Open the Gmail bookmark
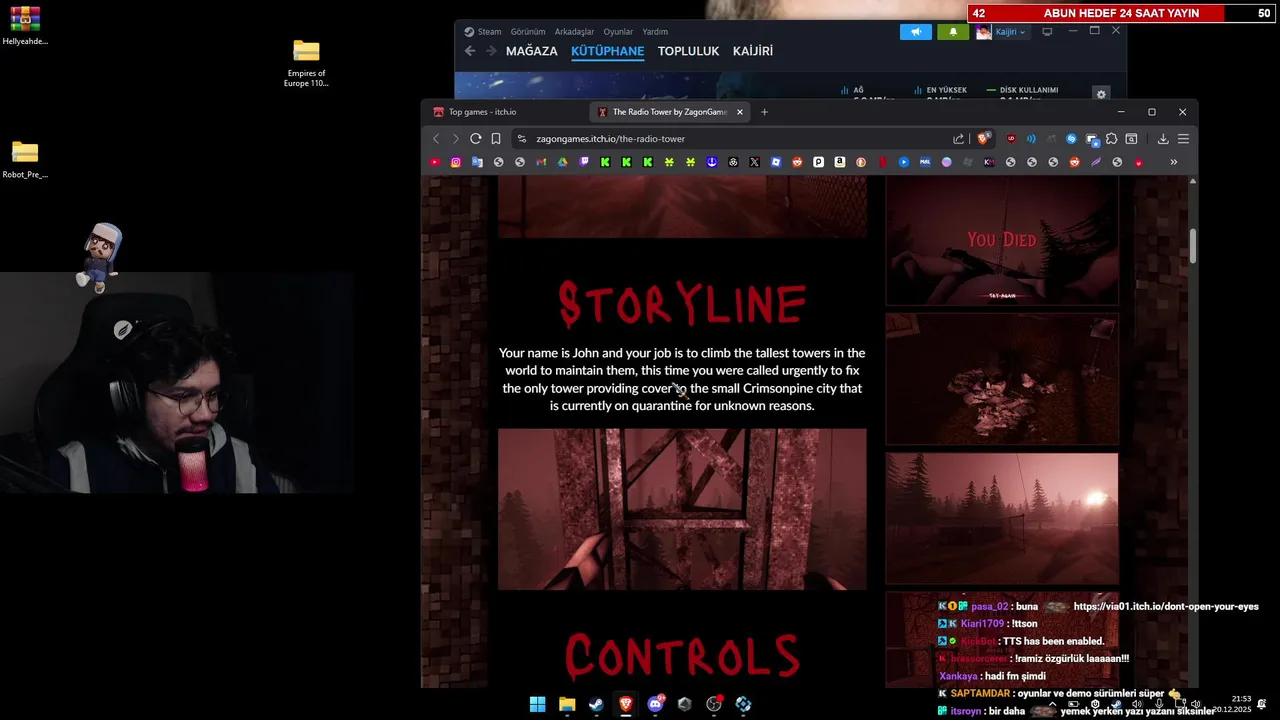The height and width of the screenshot is (720, 1280). coord(541,162)
